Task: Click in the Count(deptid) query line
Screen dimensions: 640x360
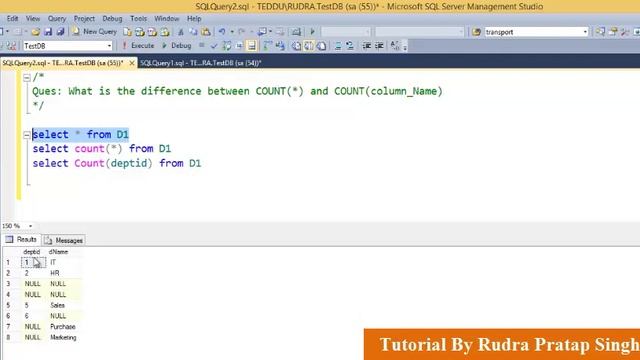Action: 117,163
